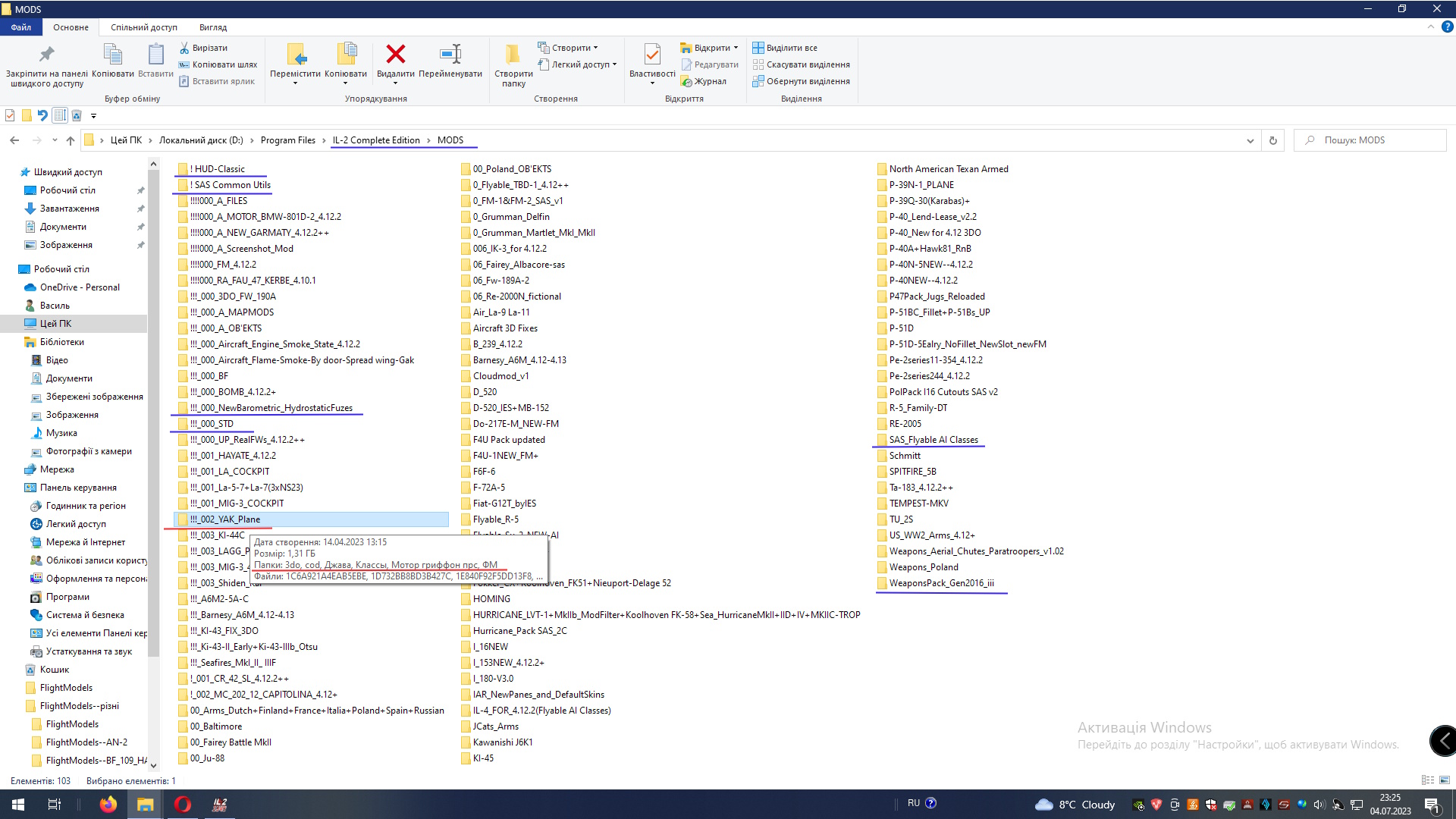Click Program Files in breadcrumb path

point(287,140)
